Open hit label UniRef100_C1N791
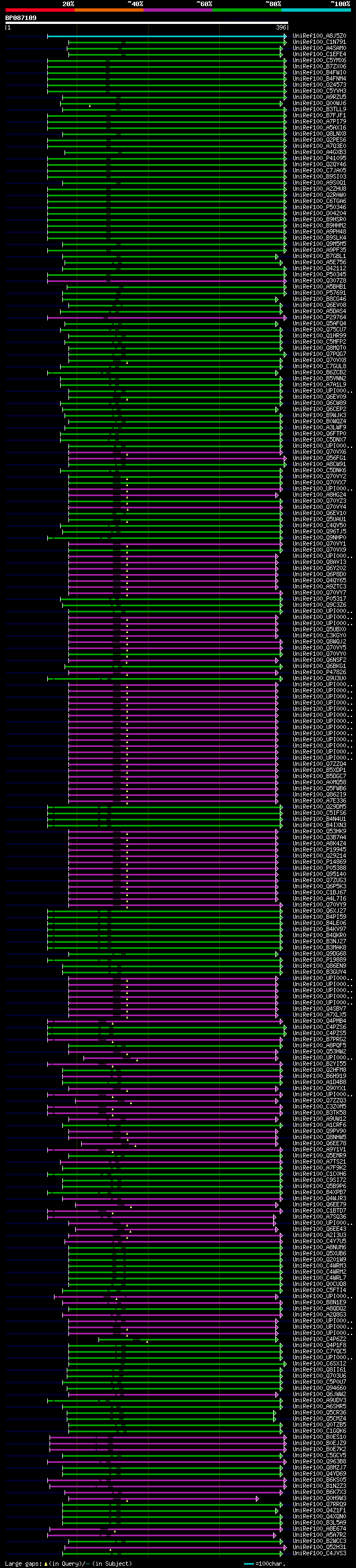356x1568 pixels. (x=319, y=42)
